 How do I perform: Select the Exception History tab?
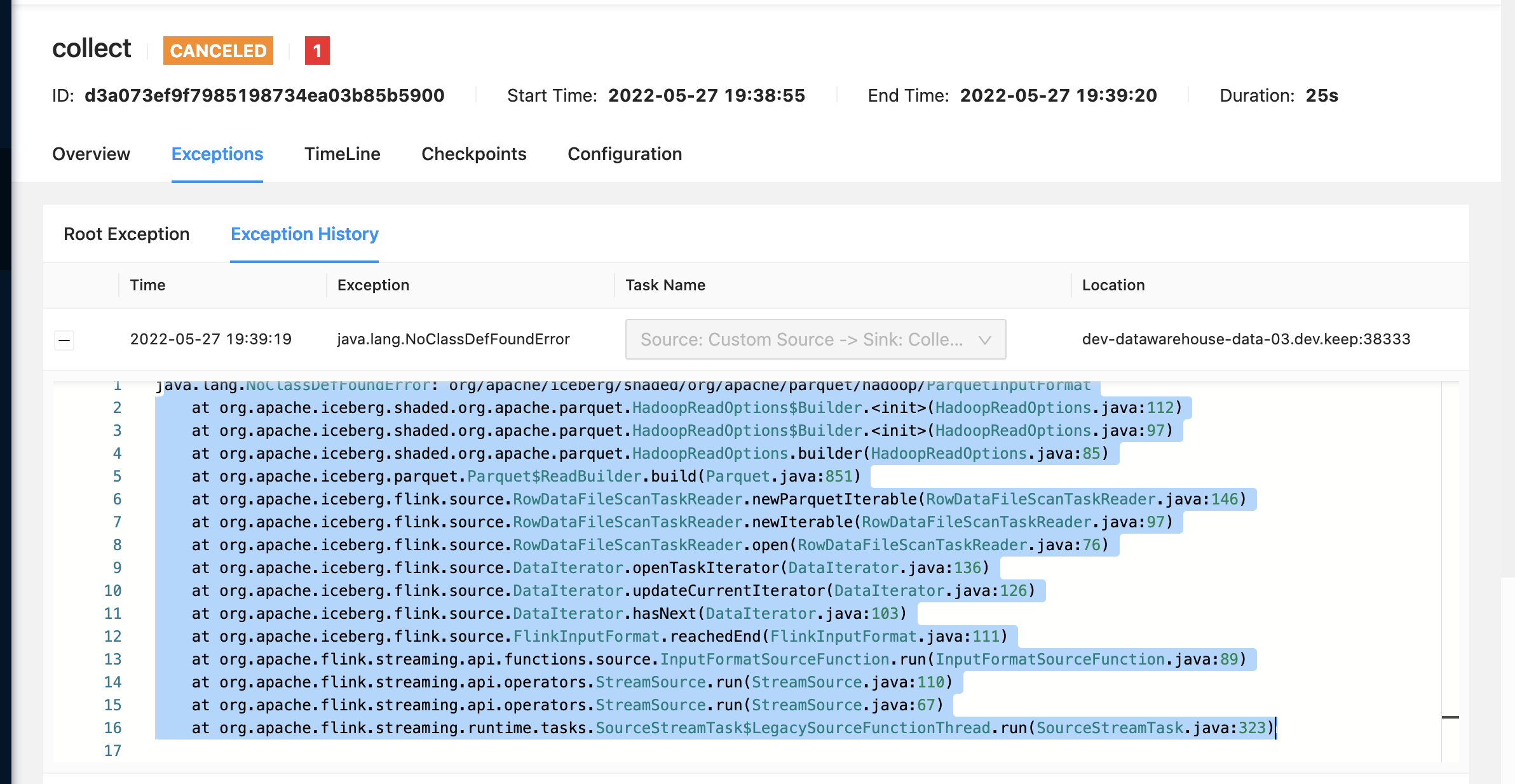point(304,234)
